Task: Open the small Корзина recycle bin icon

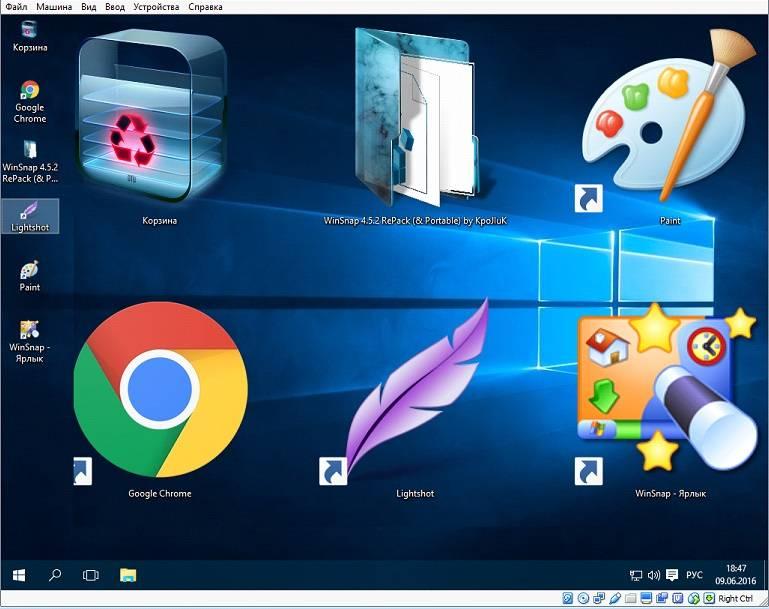Action: (29, 29)
